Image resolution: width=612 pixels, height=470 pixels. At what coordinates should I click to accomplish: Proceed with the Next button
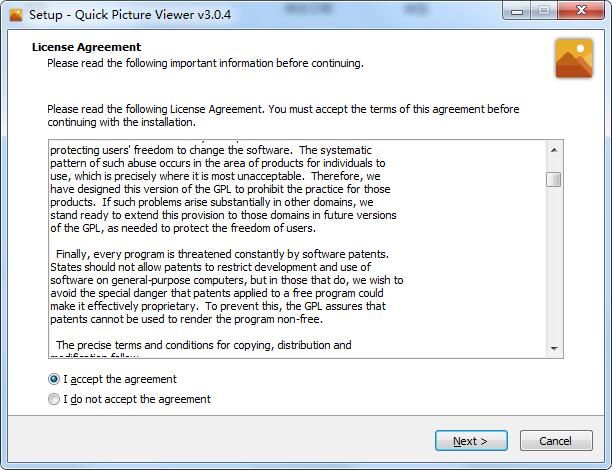pos(470,441)
